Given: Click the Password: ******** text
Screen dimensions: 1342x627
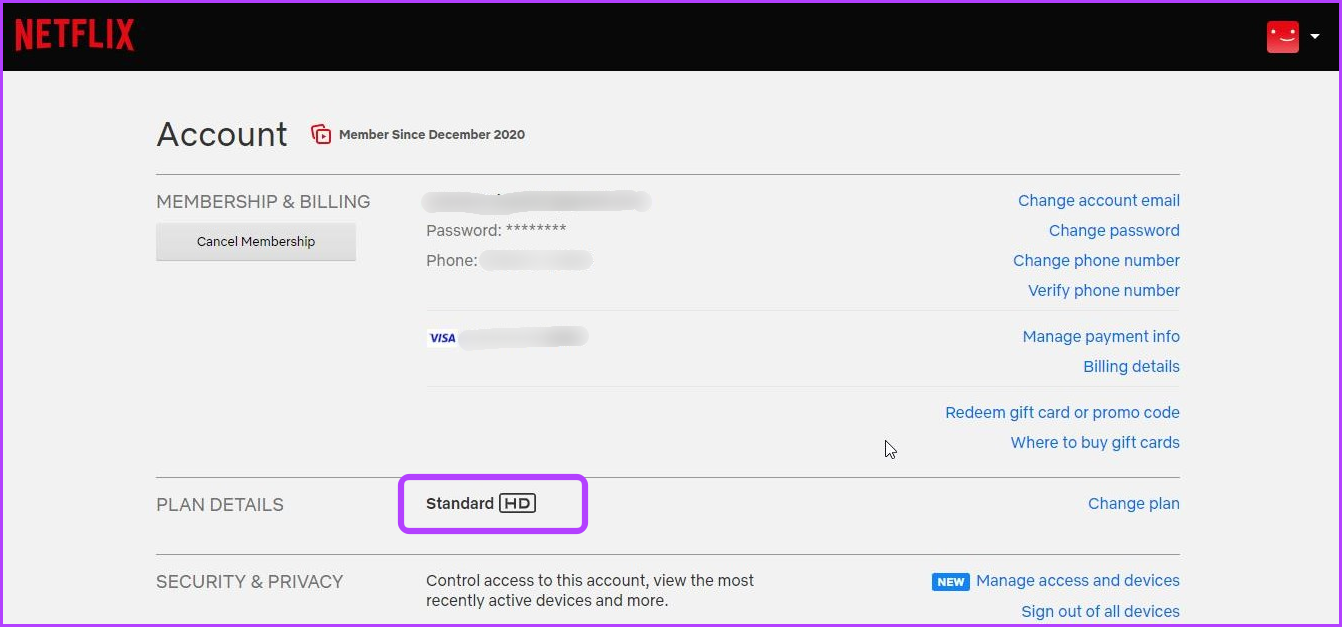Looking at the screenshot, I should coord(496,230).
